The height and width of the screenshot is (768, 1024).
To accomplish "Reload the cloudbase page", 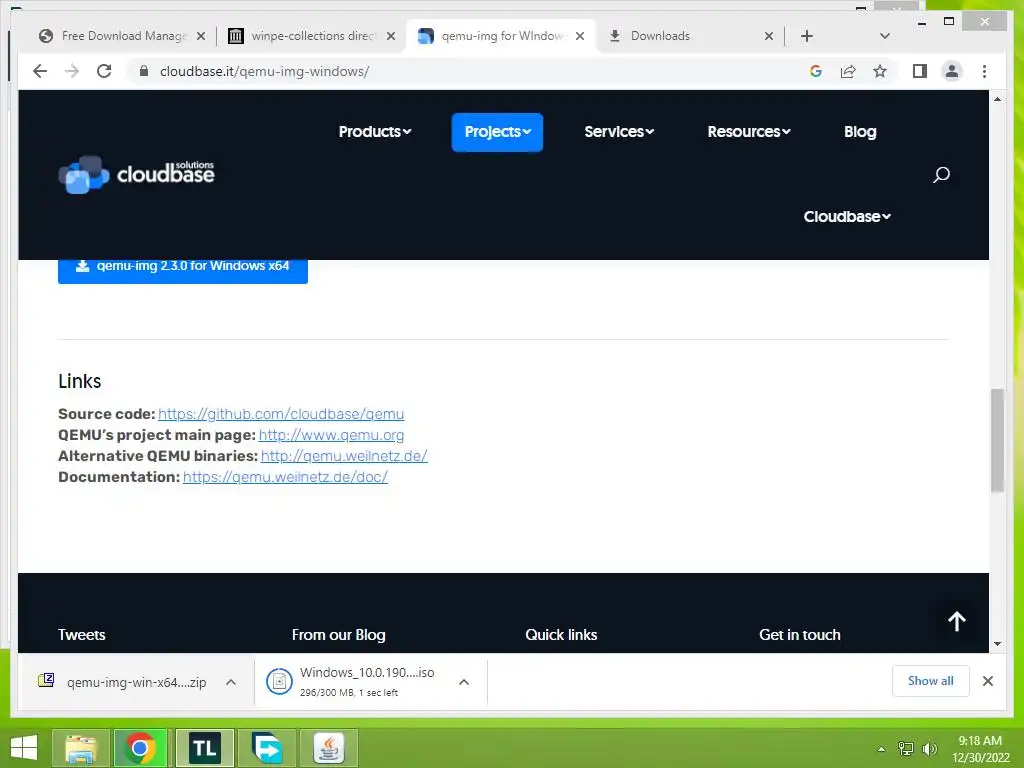I will 104,71.
